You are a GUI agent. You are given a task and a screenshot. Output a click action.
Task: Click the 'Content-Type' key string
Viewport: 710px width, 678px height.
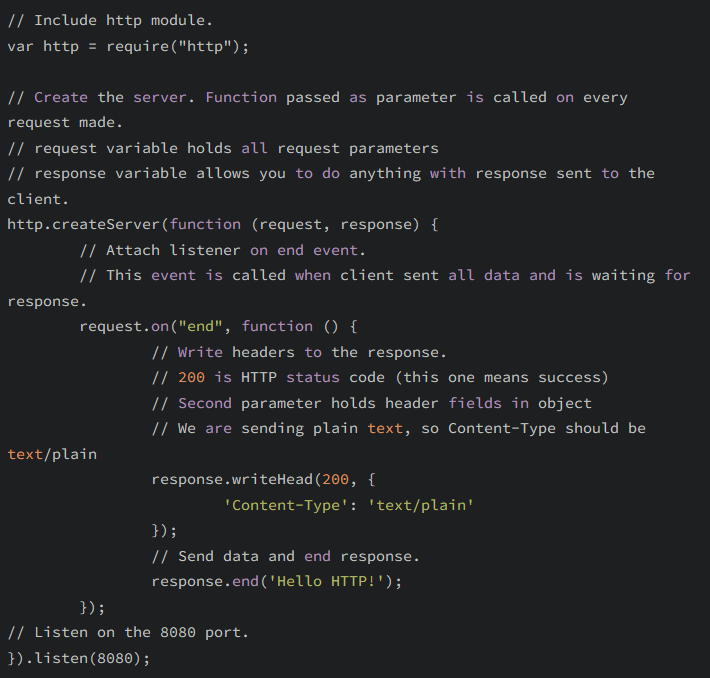(x=286, y=505)
